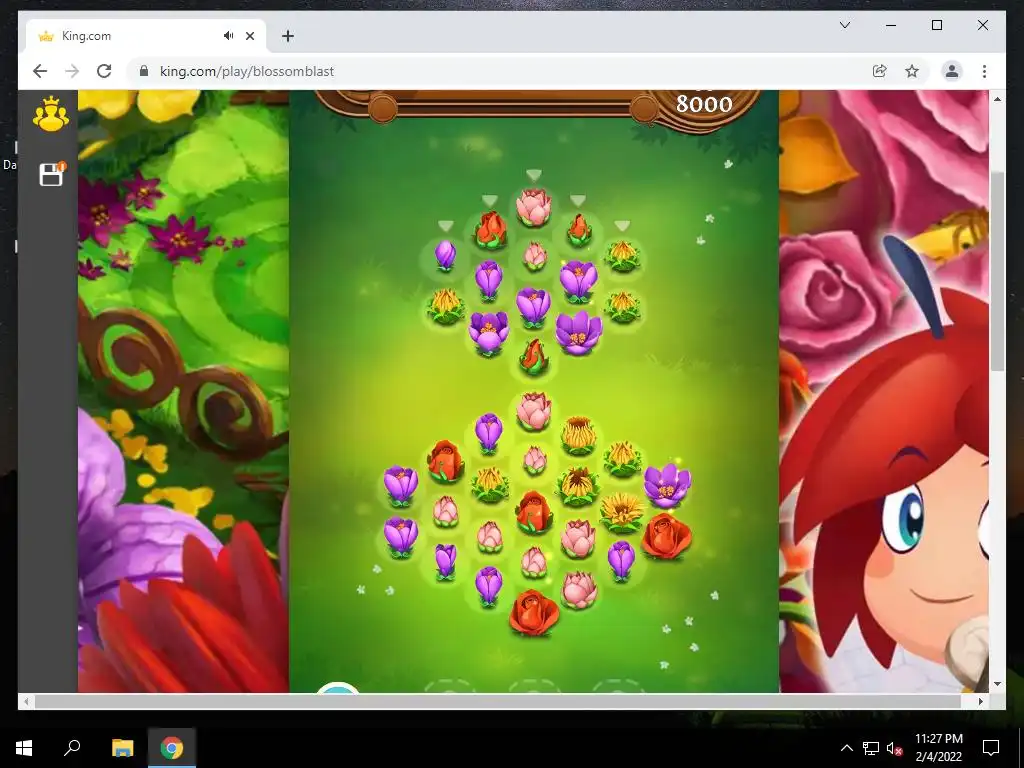This screenshot has height=768, width=1024.
Task: Go forward to the next page
Action: click(72, 71)
